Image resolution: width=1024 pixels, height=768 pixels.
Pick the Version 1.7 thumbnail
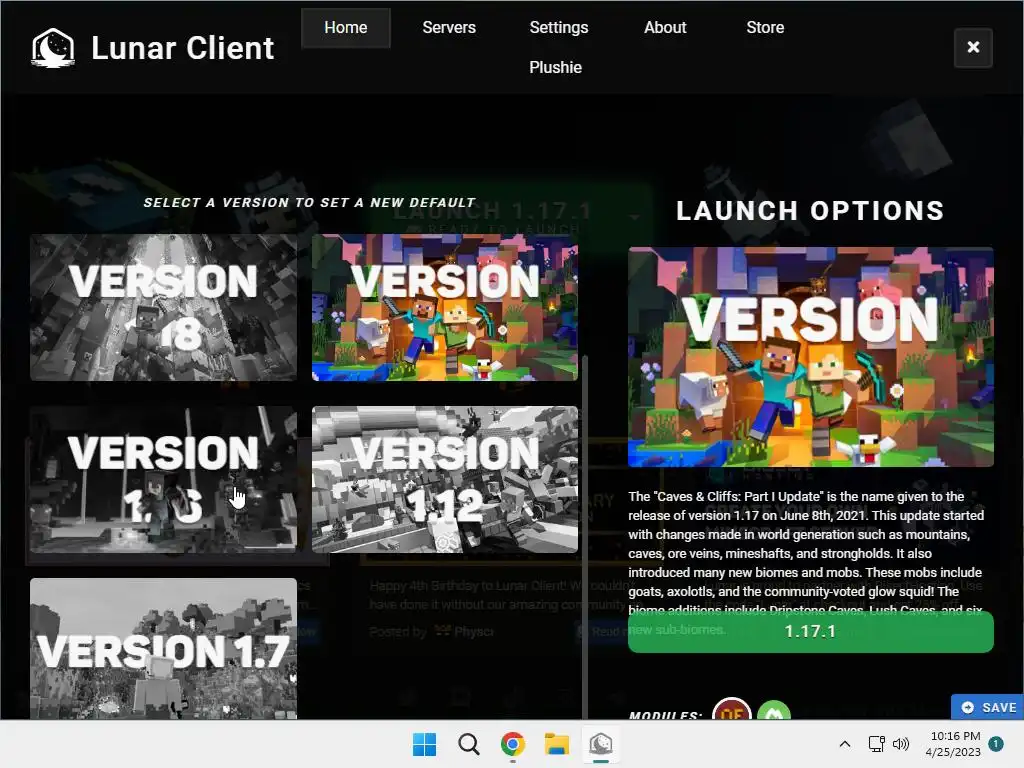coord(163,648)
